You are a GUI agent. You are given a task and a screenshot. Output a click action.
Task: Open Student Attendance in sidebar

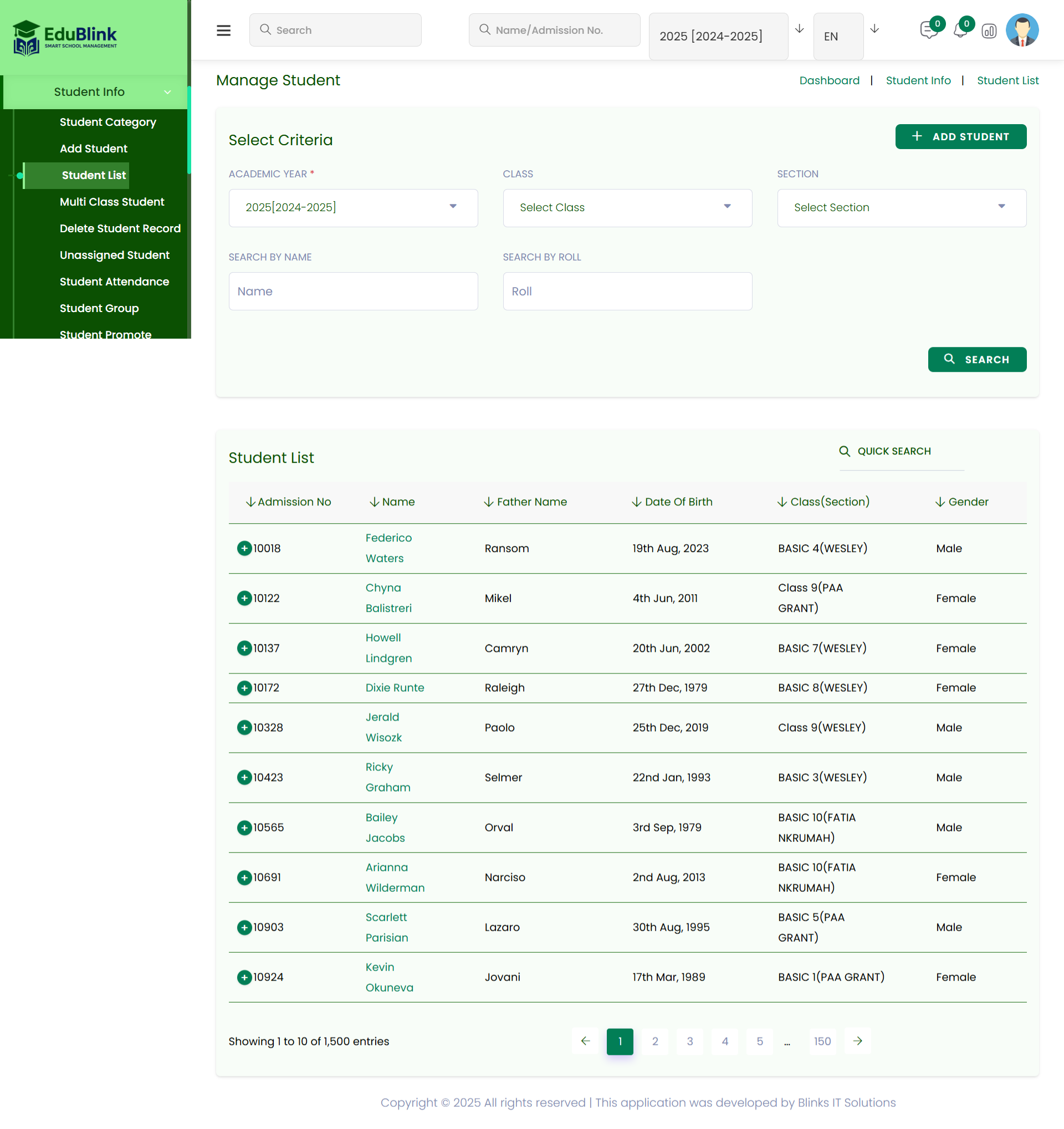tap(114, 282)
